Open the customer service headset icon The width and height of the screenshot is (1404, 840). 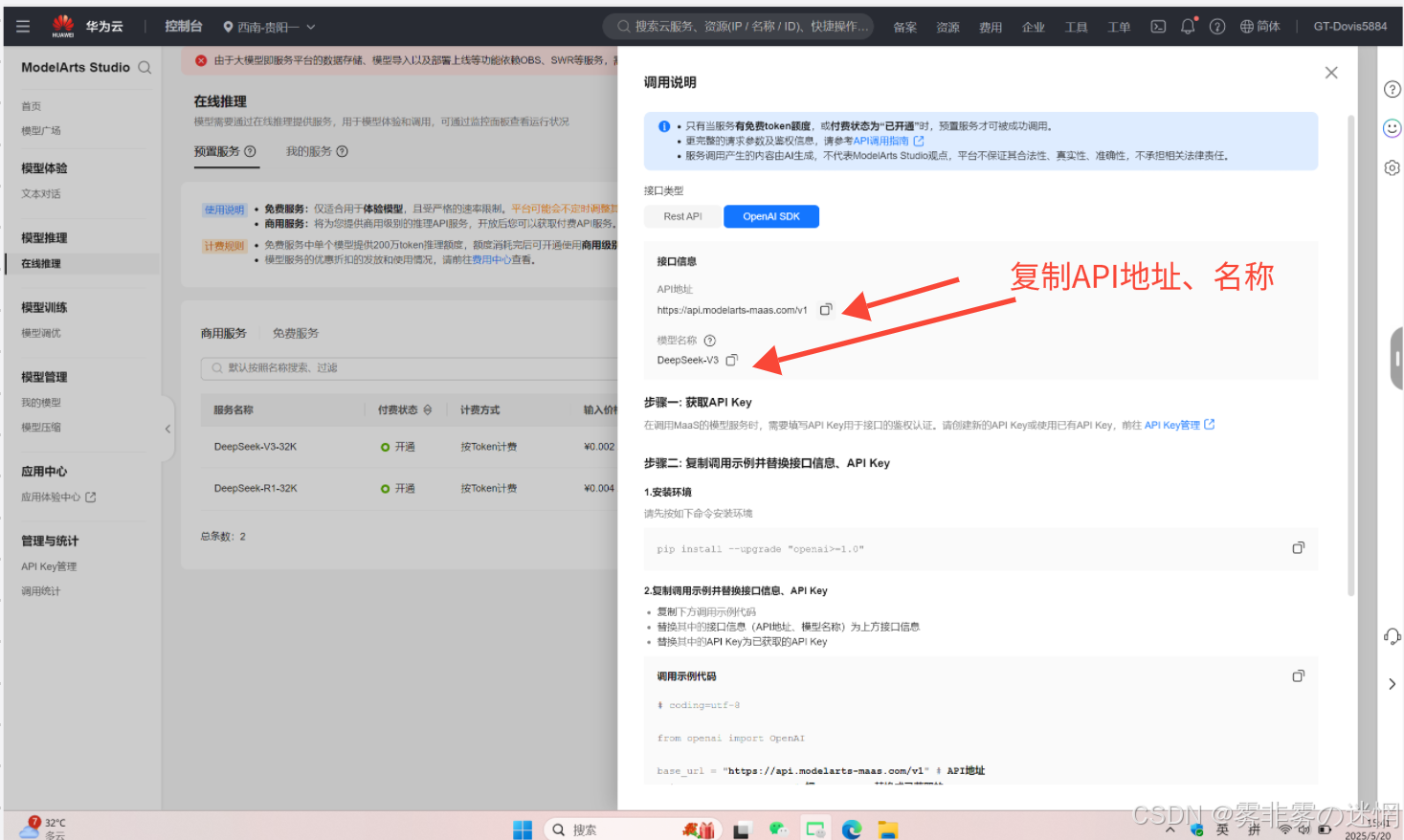click(1393, 636)
